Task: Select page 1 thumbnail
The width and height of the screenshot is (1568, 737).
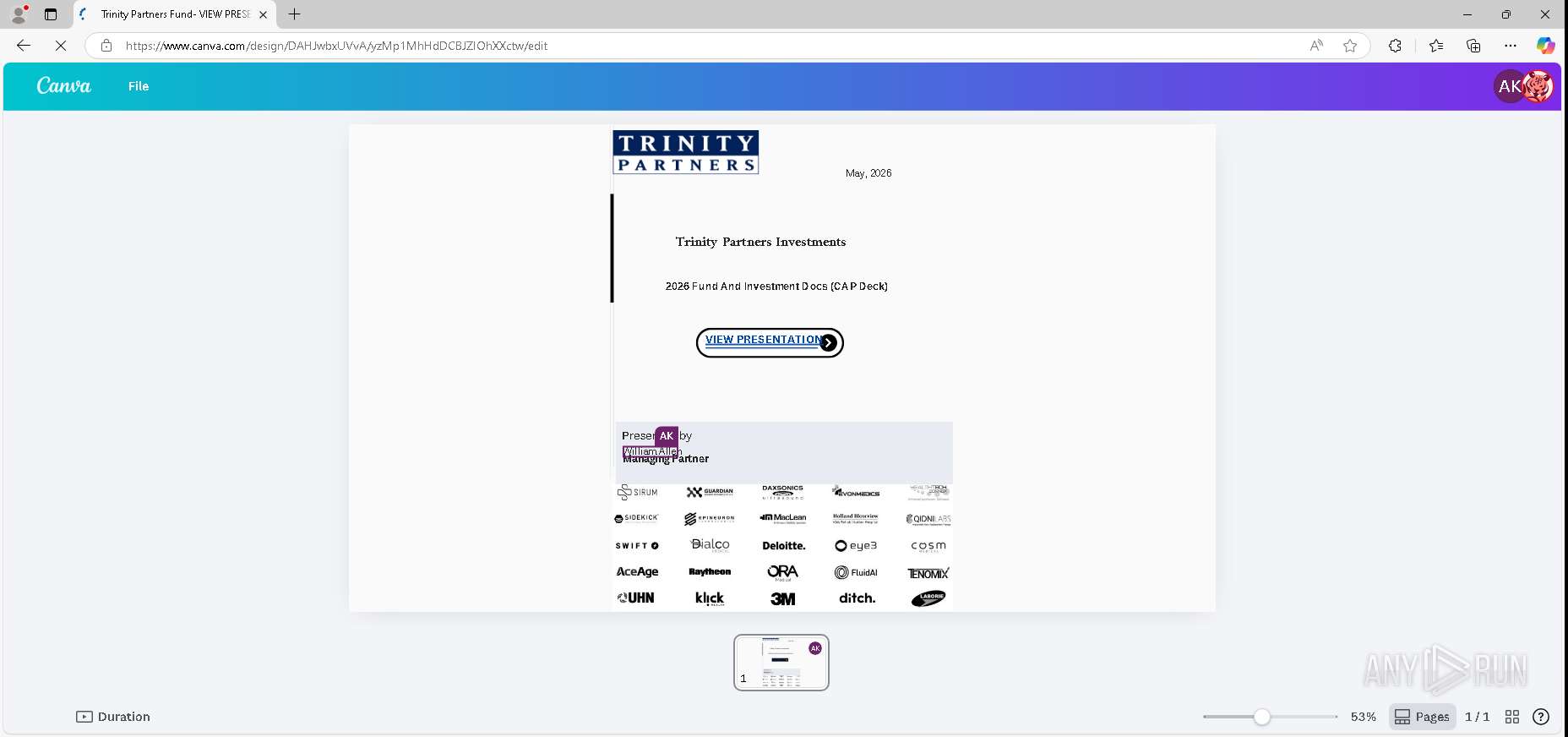Action: coord(781,663)
